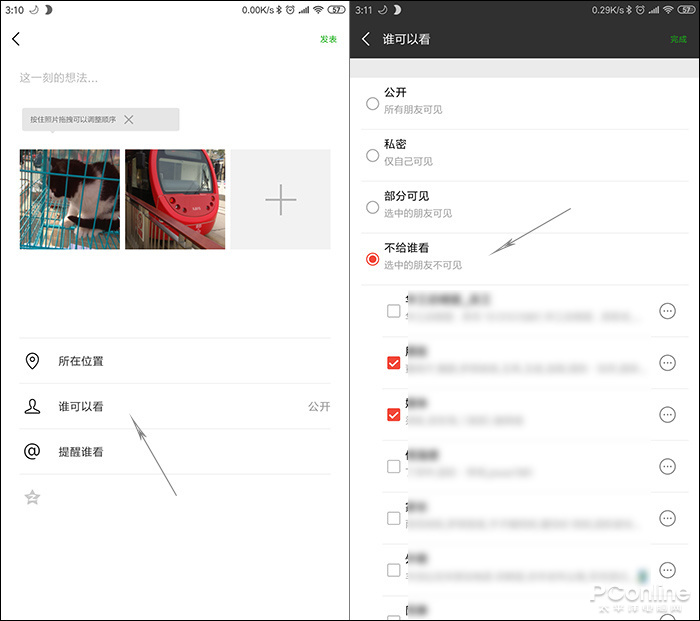700x621 pixels.
Task: Tap the left screen Wi-Fi status icon
Action: click(318, 10)
